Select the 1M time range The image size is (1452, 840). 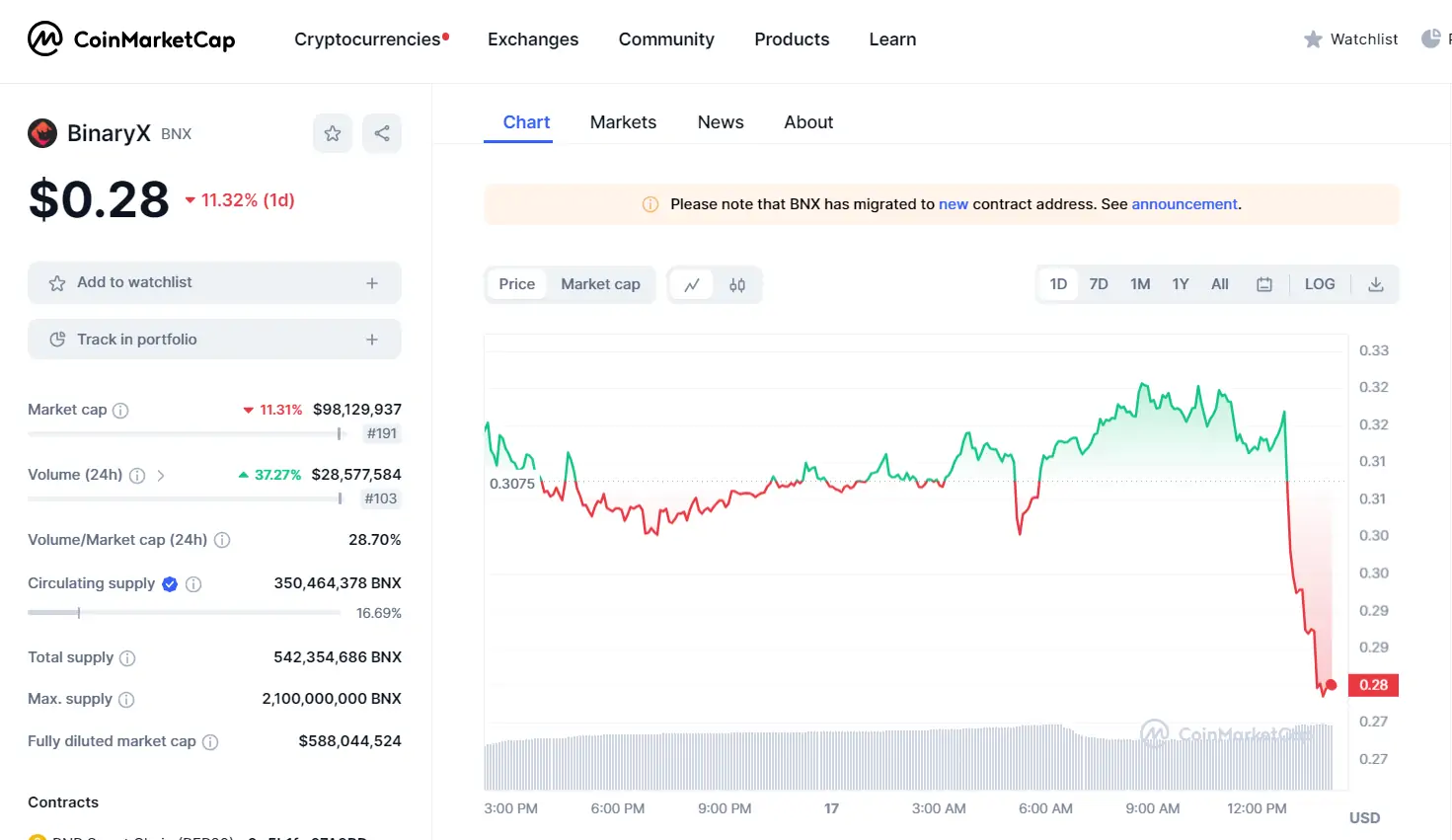(1140, 284)
